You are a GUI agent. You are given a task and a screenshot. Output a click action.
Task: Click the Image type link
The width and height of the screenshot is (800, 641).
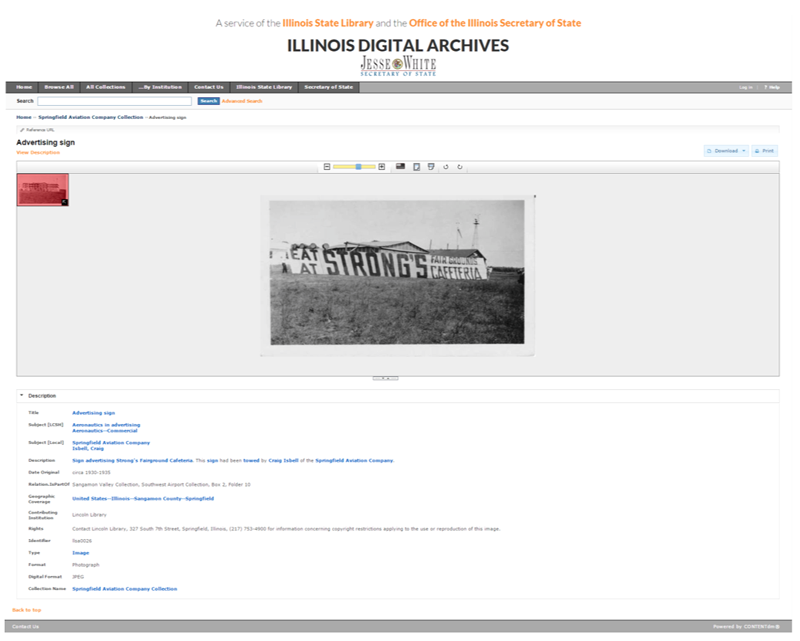(x=81, y=553)
